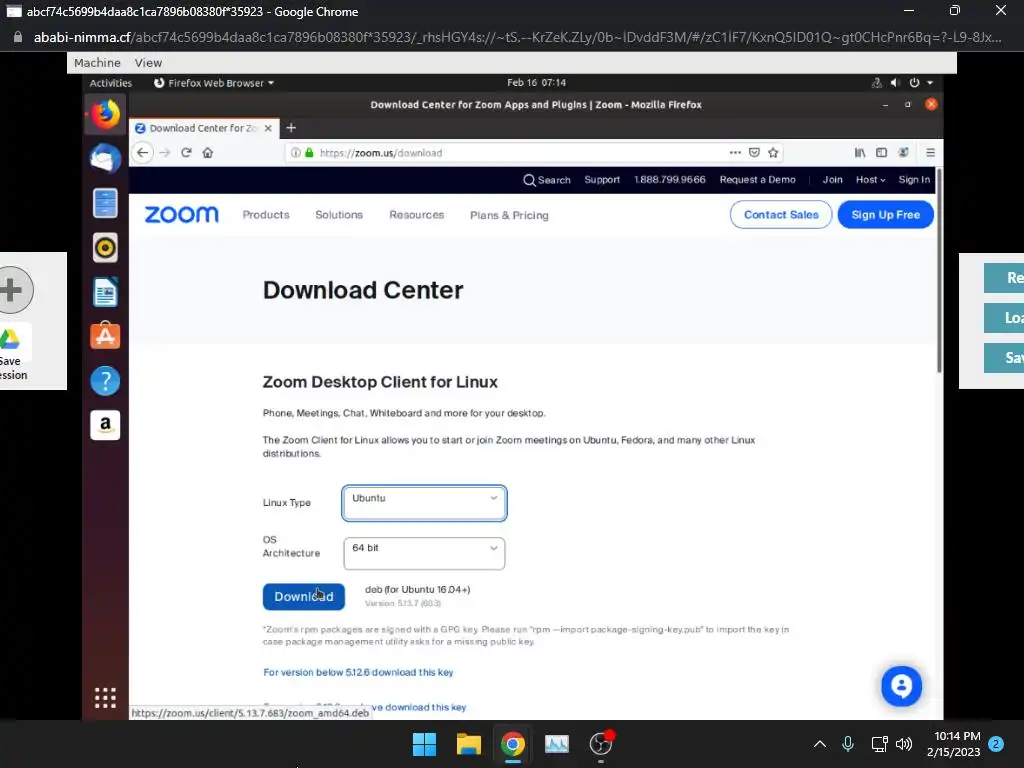This screenshot has width=1024, height=768.
Task: Go to Plans & Pricing
Action: pos(509,216)
